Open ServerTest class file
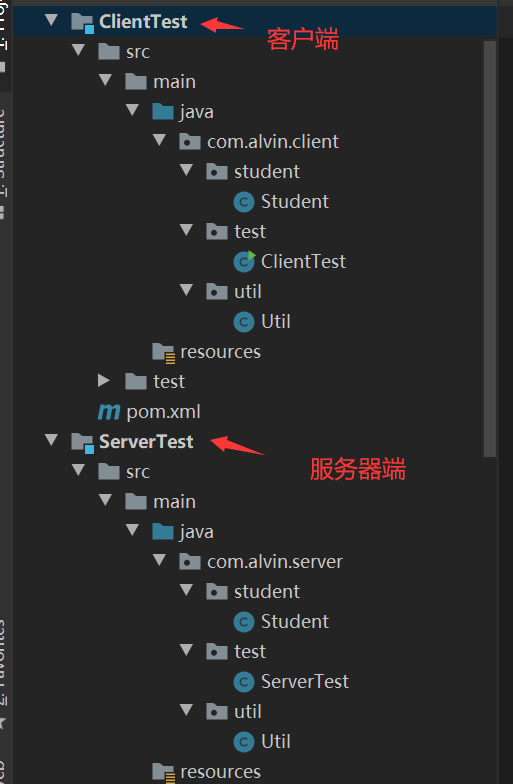 click(305, 682)
